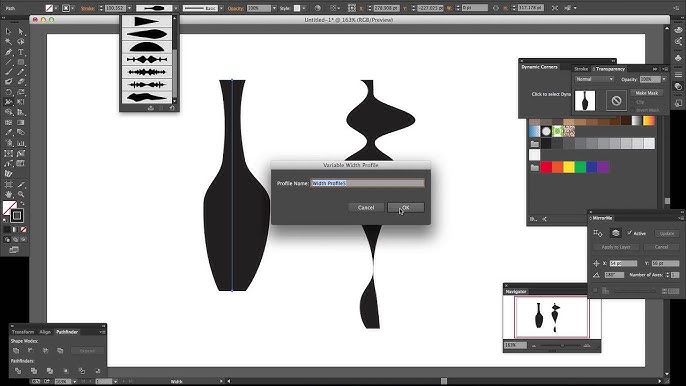Click the no-mask icon in Transparency panel
Viewport: 686px width, 386px height.
point(616,101)
